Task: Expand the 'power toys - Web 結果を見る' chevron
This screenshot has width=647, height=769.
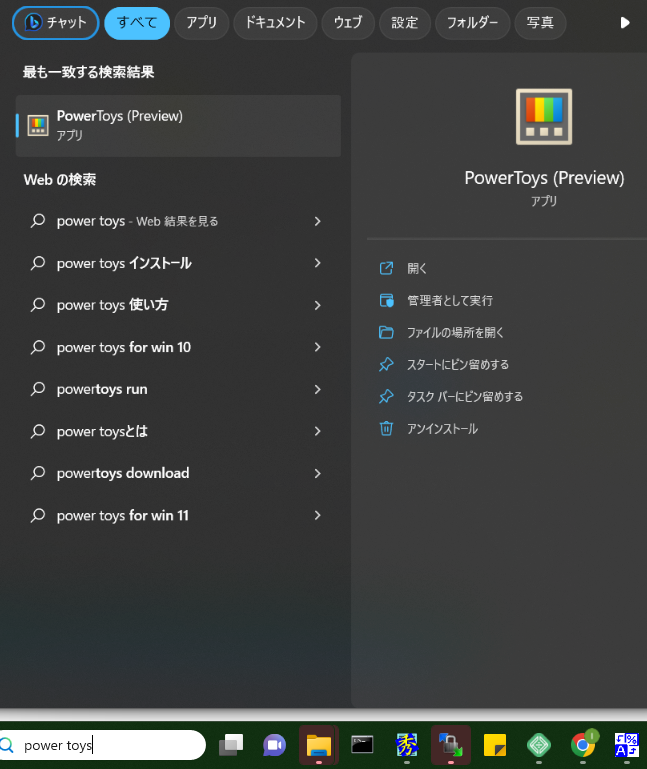Action: point(317,221)
